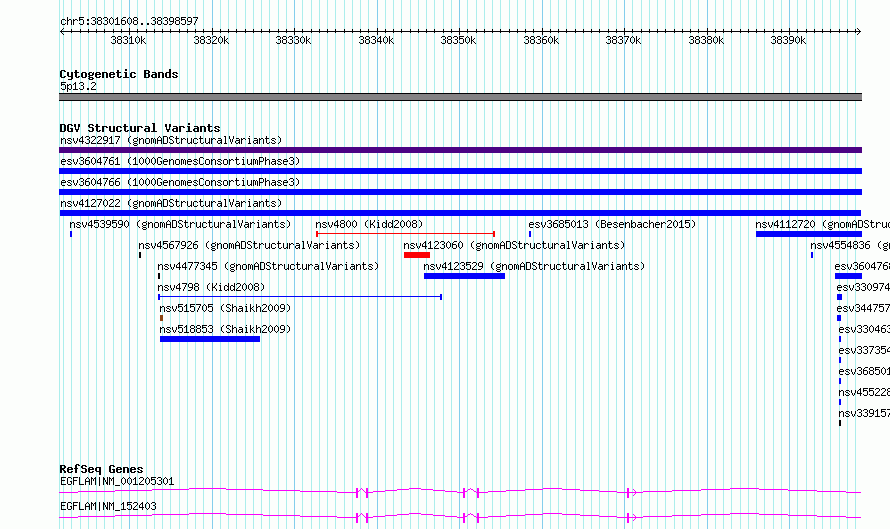Click the blue bar under esv3604766
Screen dimensions: 890x529
[460, 192]
